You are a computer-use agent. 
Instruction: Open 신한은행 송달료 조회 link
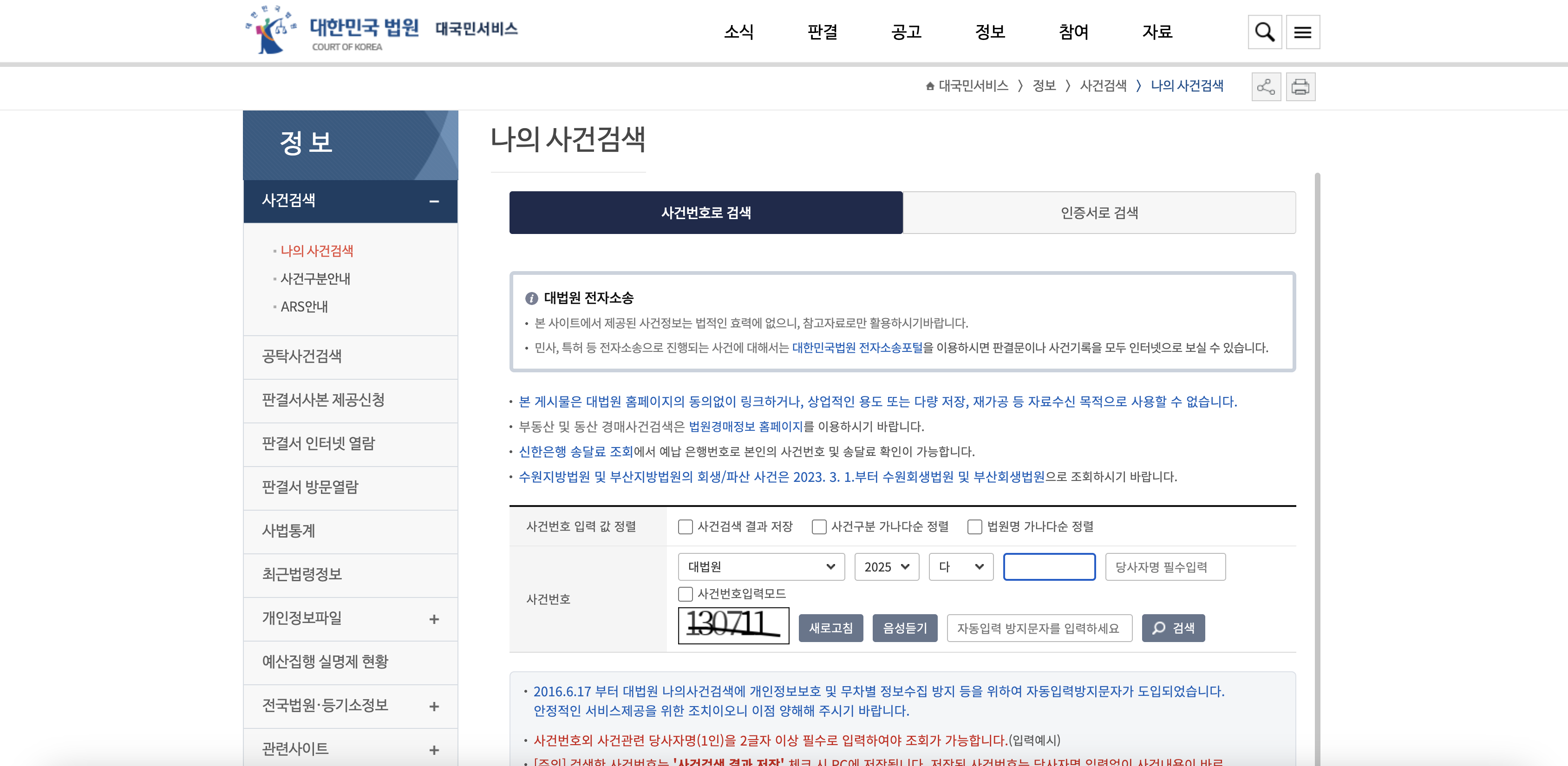576,451
